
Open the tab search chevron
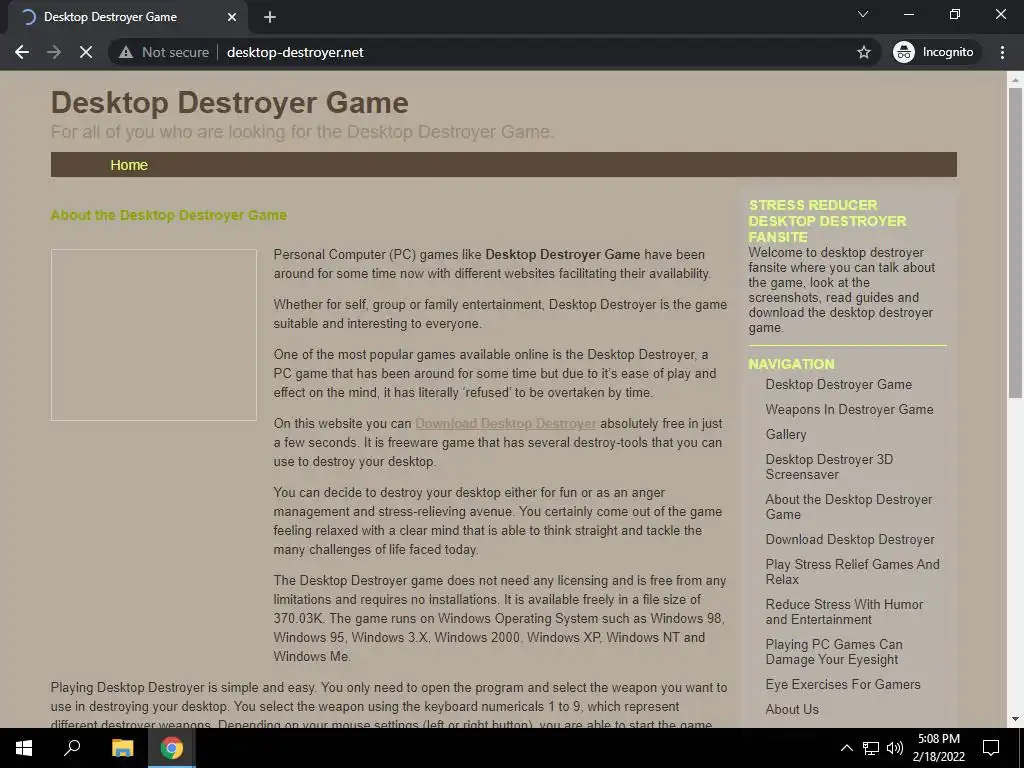click(863, 14)
